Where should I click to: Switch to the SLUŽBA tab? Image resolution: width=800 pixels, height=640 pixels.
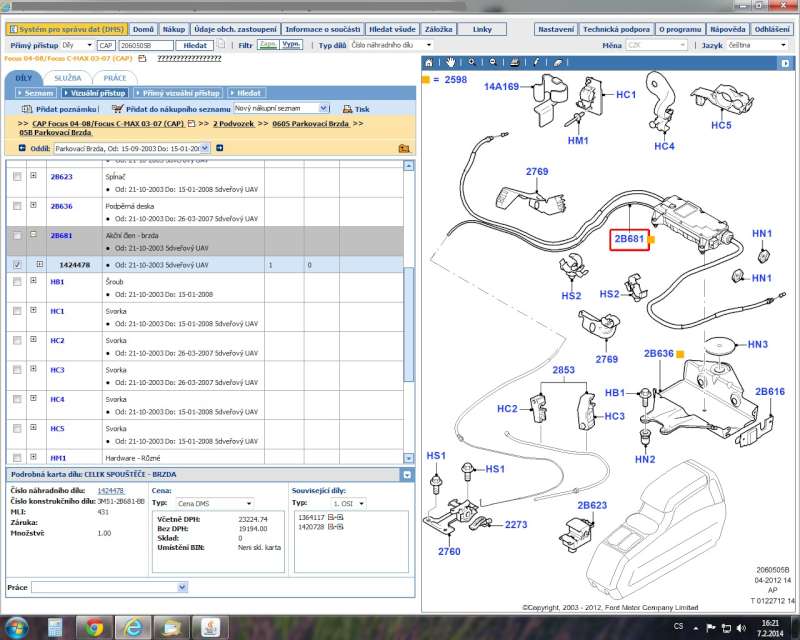[x=68, y=77]
